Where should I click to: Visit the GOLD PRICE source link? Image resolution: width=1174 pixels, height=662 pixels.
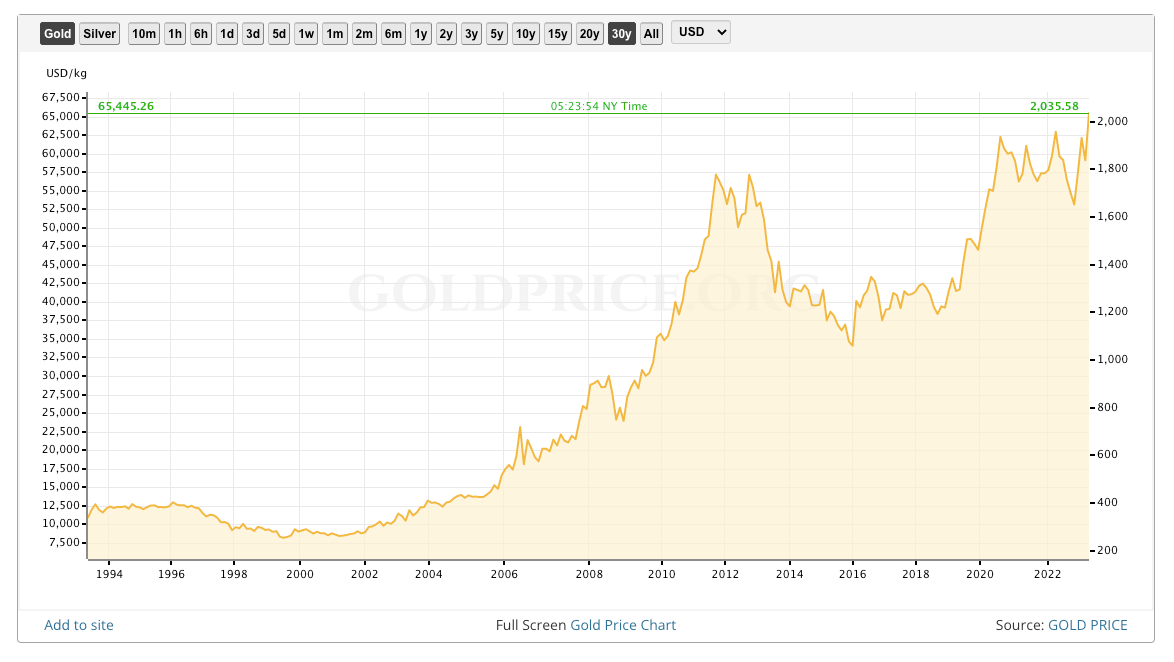(1087, 625)
